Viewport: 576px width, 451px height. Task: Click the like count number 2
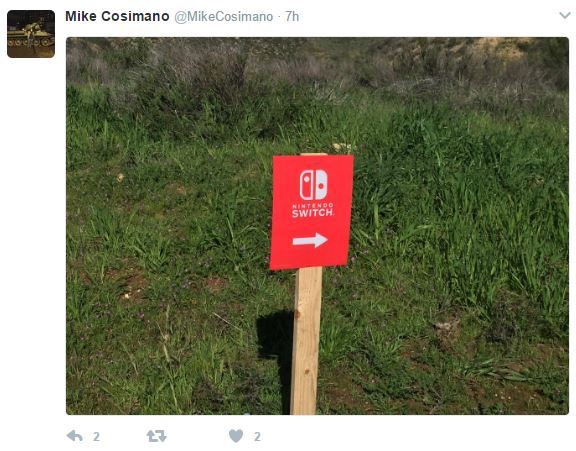(257, 437)
